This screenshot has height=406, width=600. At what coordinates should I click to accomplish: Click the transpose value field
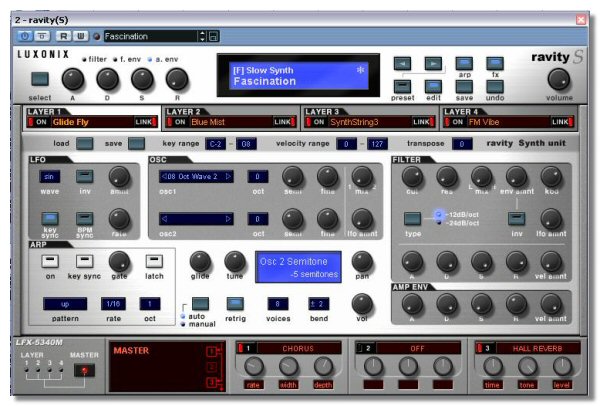tap(462, 144)
